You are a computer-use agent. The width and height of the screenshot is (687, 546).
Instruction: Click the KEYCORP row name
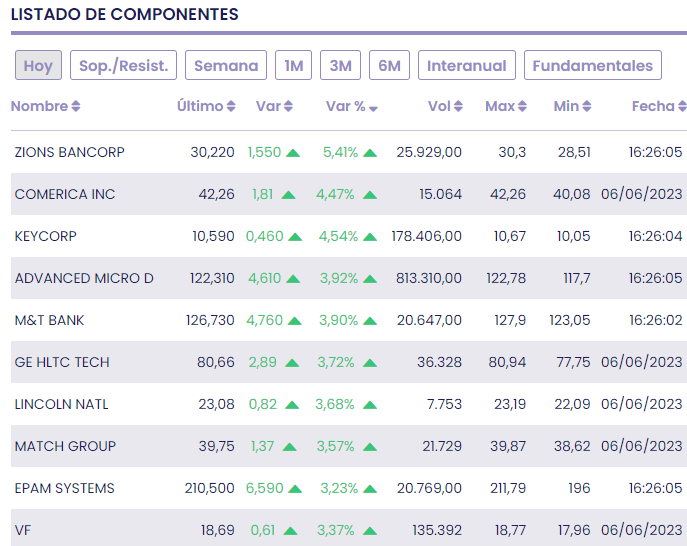tap(46, 236)
